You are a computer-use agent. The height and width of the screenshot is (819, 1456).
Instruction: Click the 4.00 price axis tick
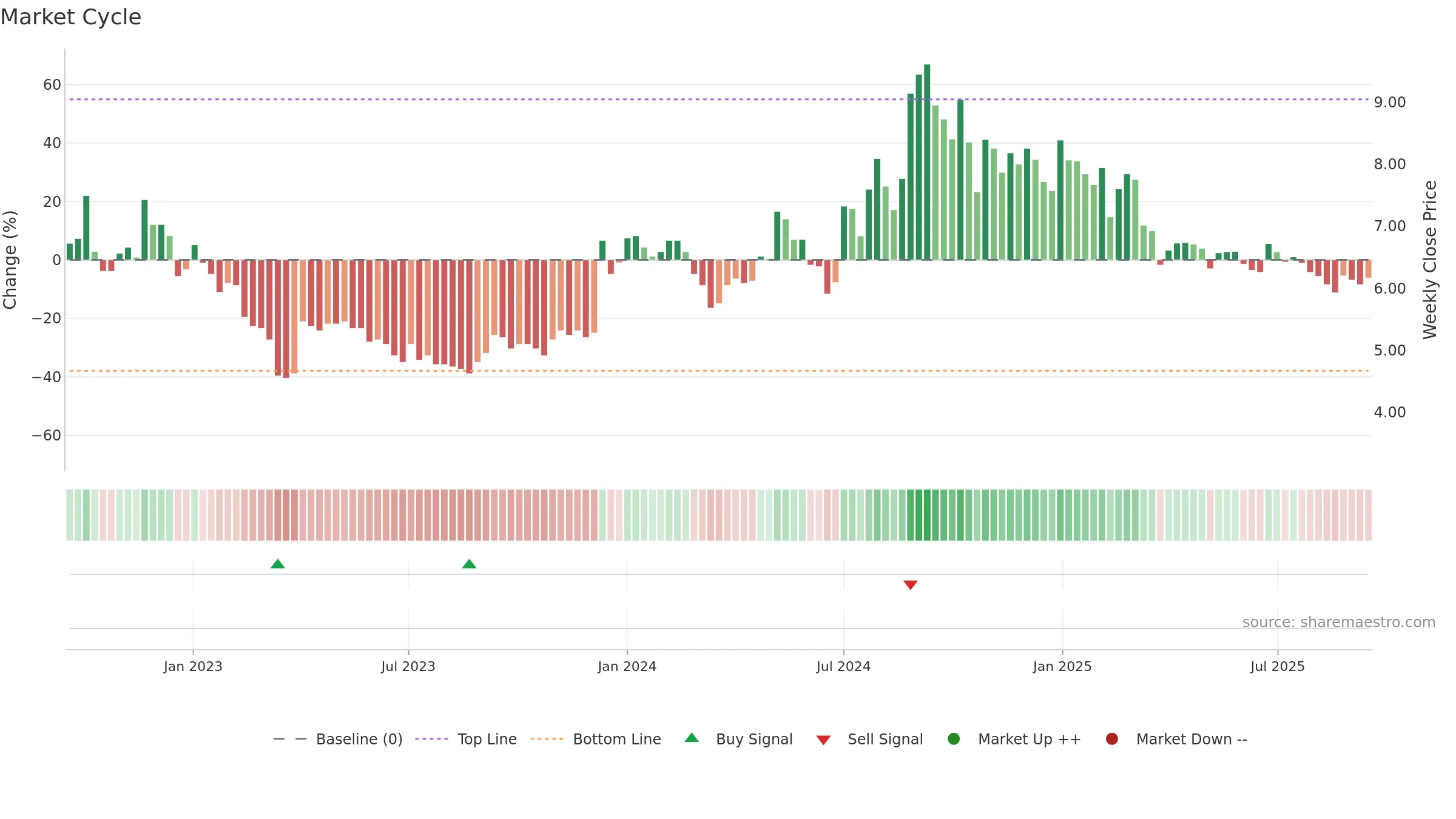click(1390, 413)
